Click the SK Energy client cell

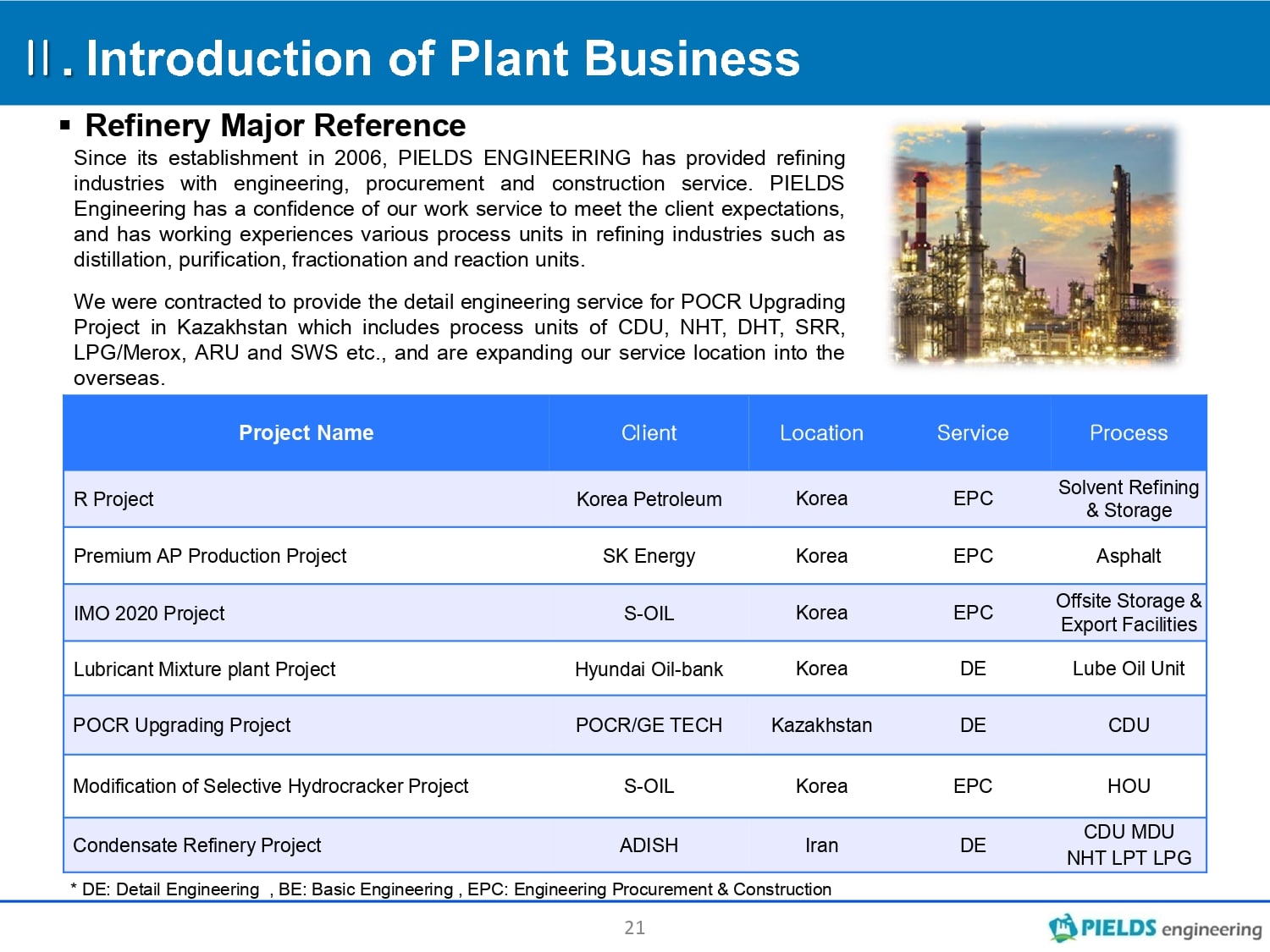click(649, 556)
